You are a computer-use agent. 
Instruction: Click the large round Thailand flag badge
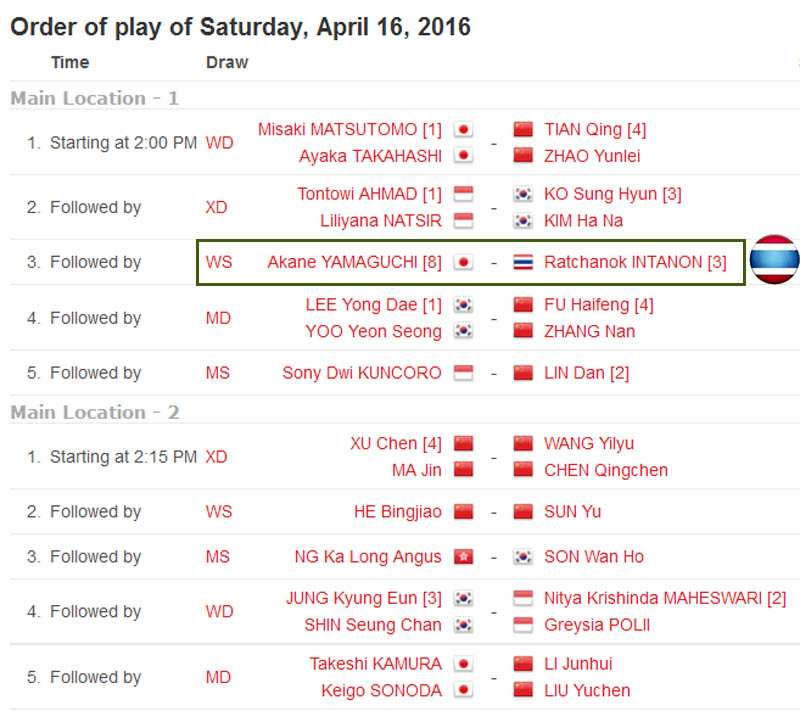point(774,259)
